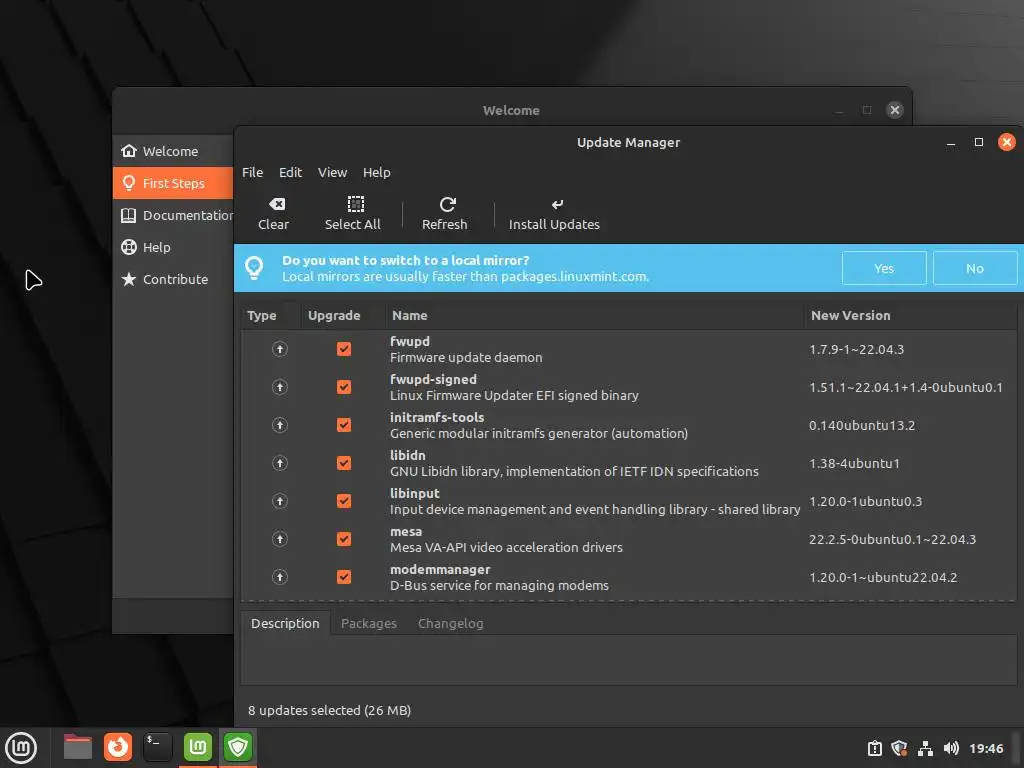Click the Update Manager shield panel icon
Screen dimensions: 1024x768
click(238, 747)
